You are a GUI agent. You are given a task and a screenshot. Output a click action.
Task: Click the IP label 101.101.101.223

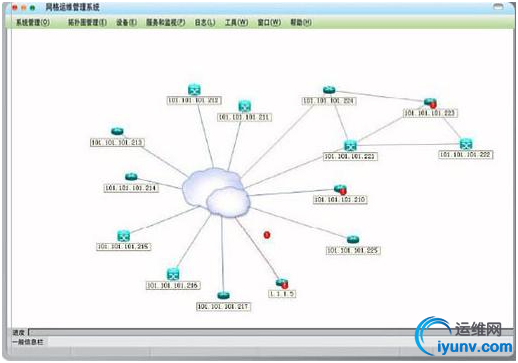430,113
